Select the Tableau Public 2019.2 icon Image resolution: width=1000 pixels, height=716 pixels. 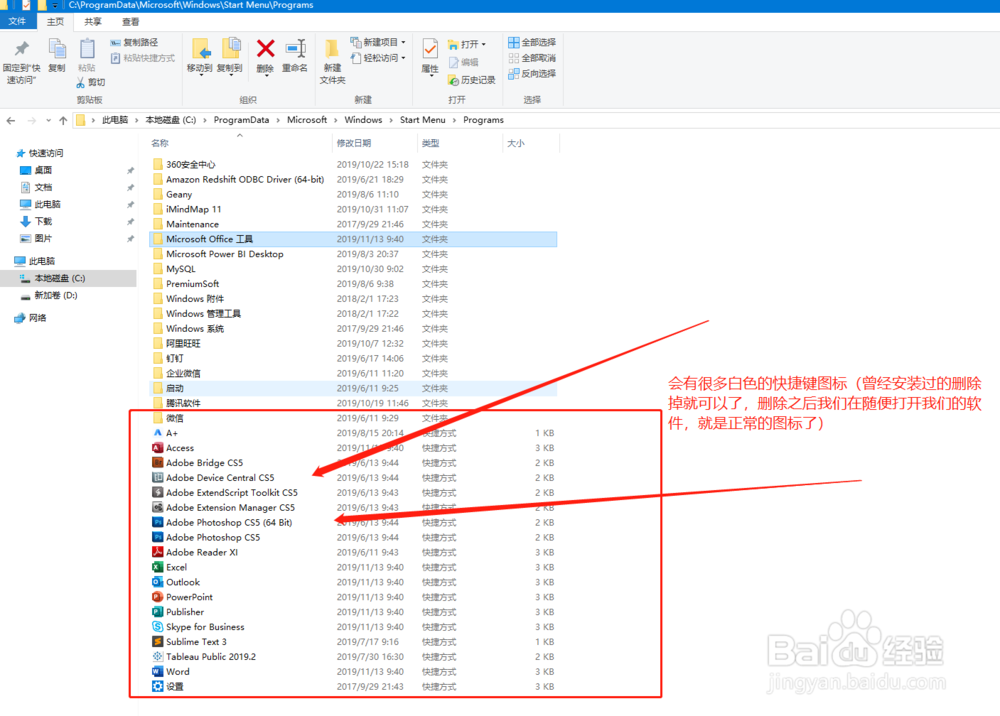[x=158, y=656]
